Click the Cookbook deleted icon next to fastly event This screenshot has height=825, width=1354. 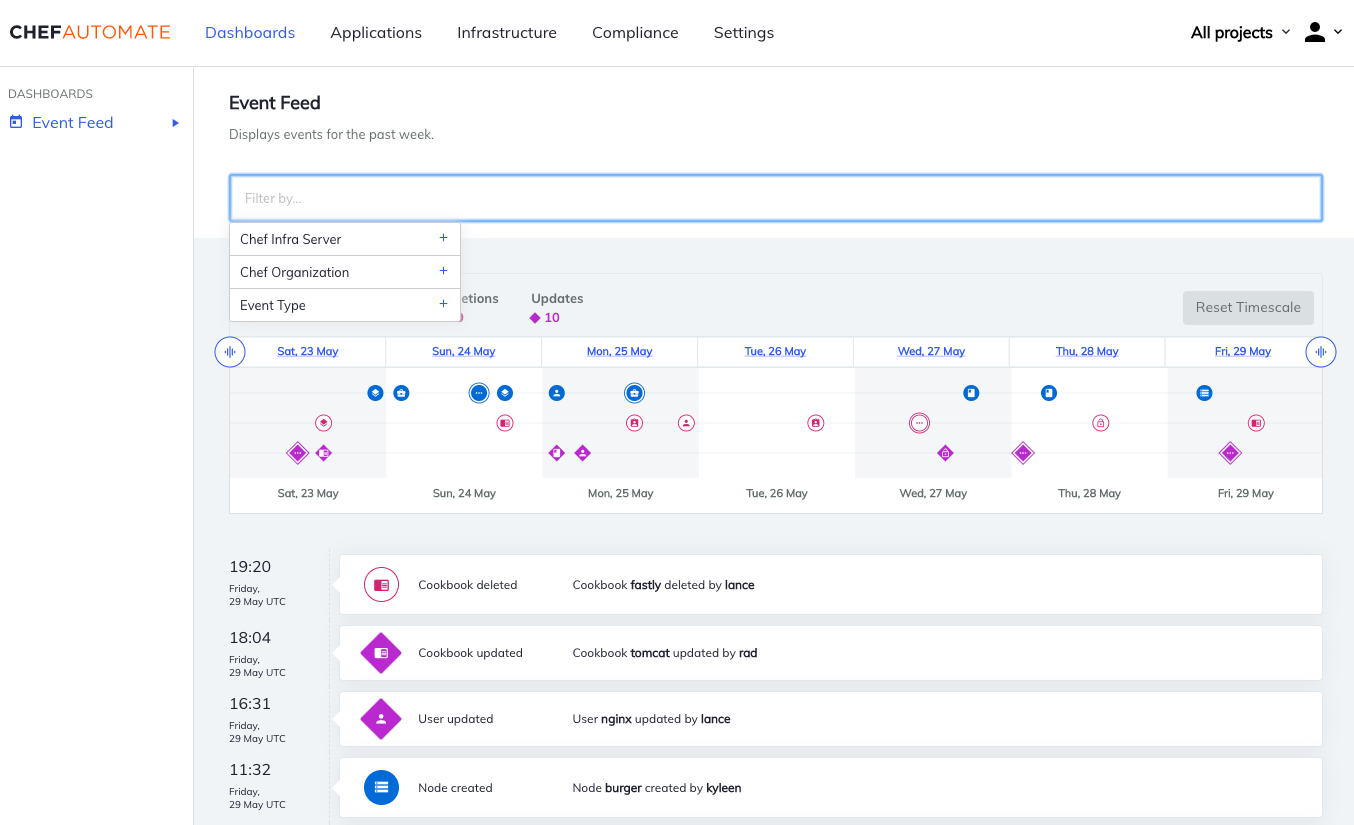[x=381, y=584]
